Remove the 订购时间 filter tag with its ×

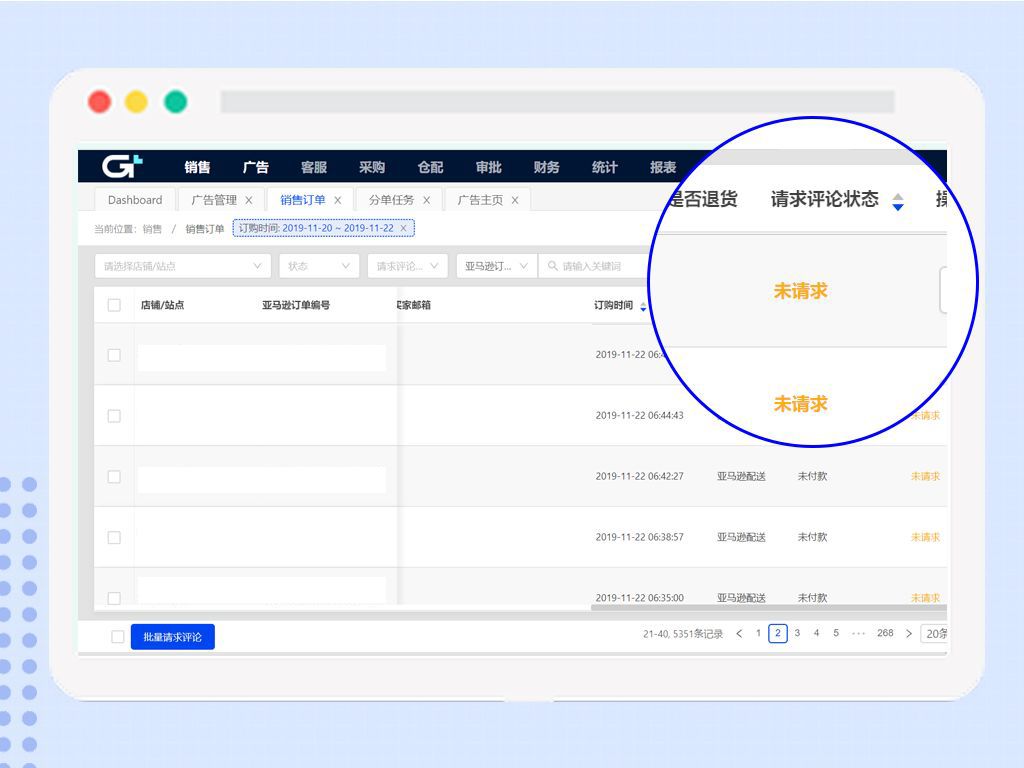point(404,228)
